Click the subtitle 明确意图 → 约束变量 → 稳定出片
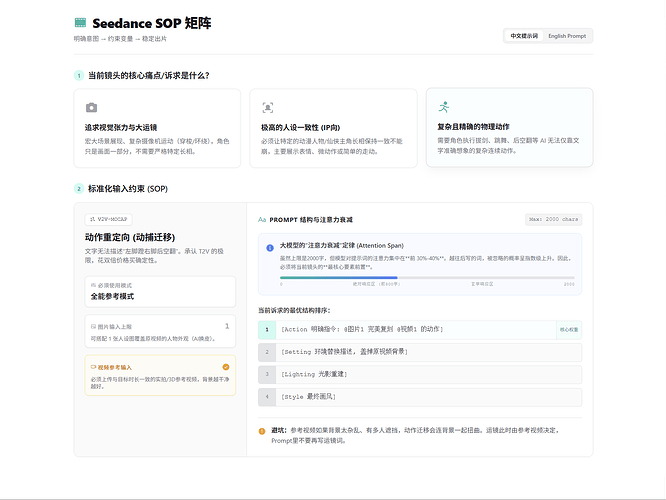666x500 pixels. pos(120,39)
